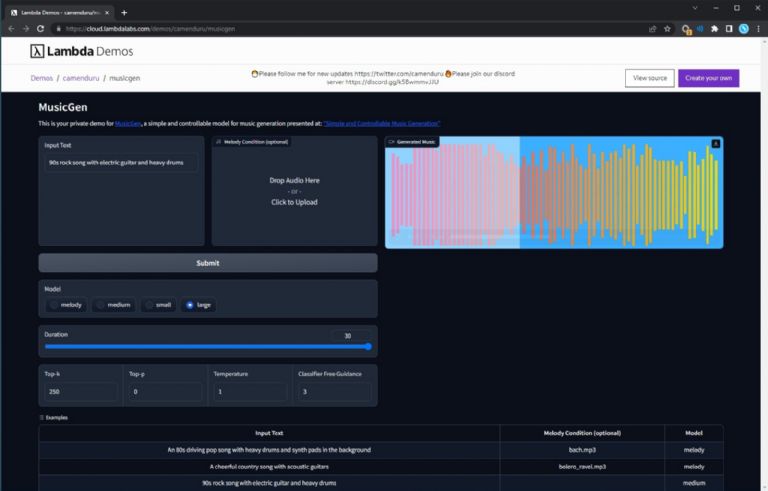Focus the Top-p field
768x491 pixels.
(165, 392)
